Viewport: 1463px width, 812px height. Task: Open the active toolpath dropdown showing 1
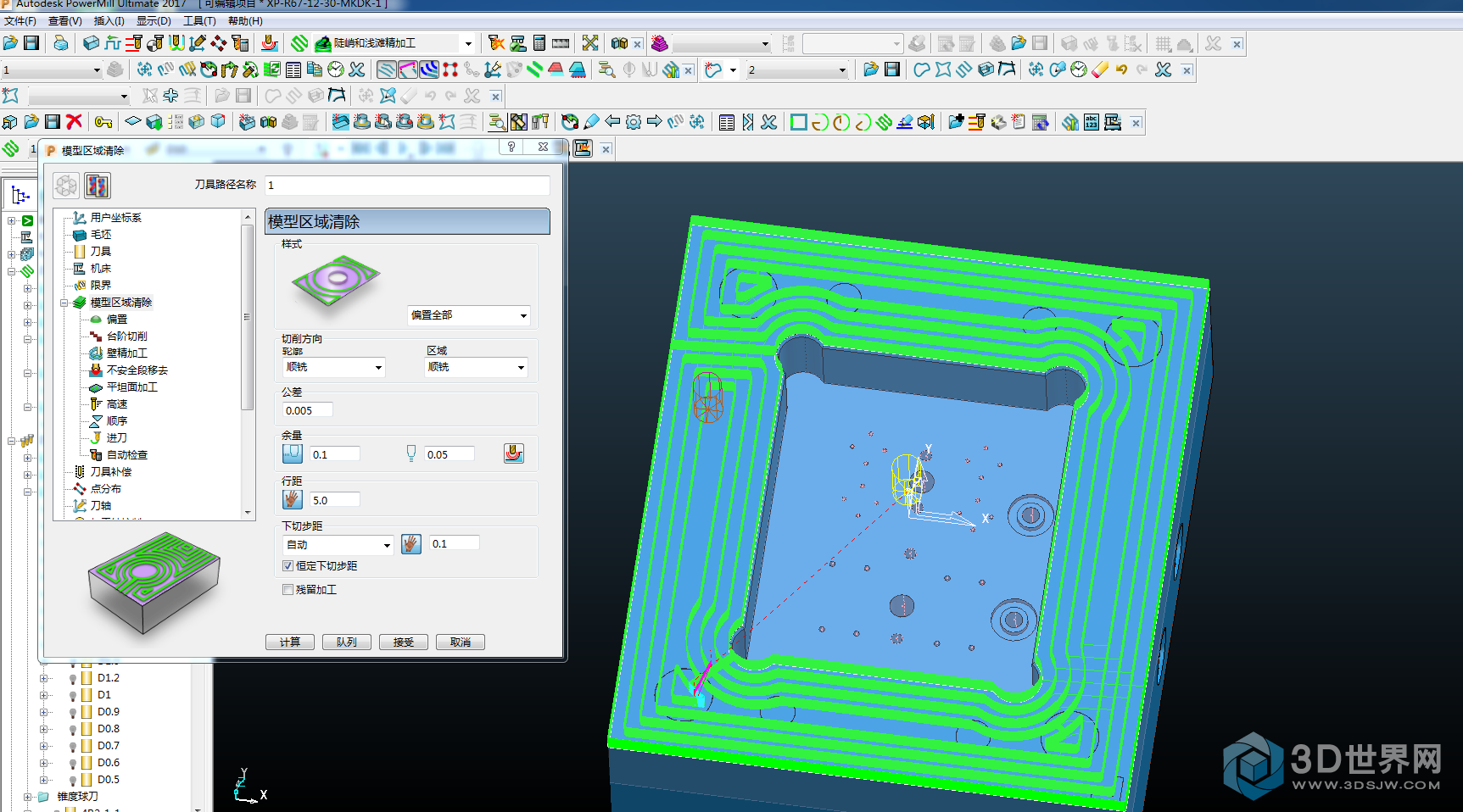51,70
